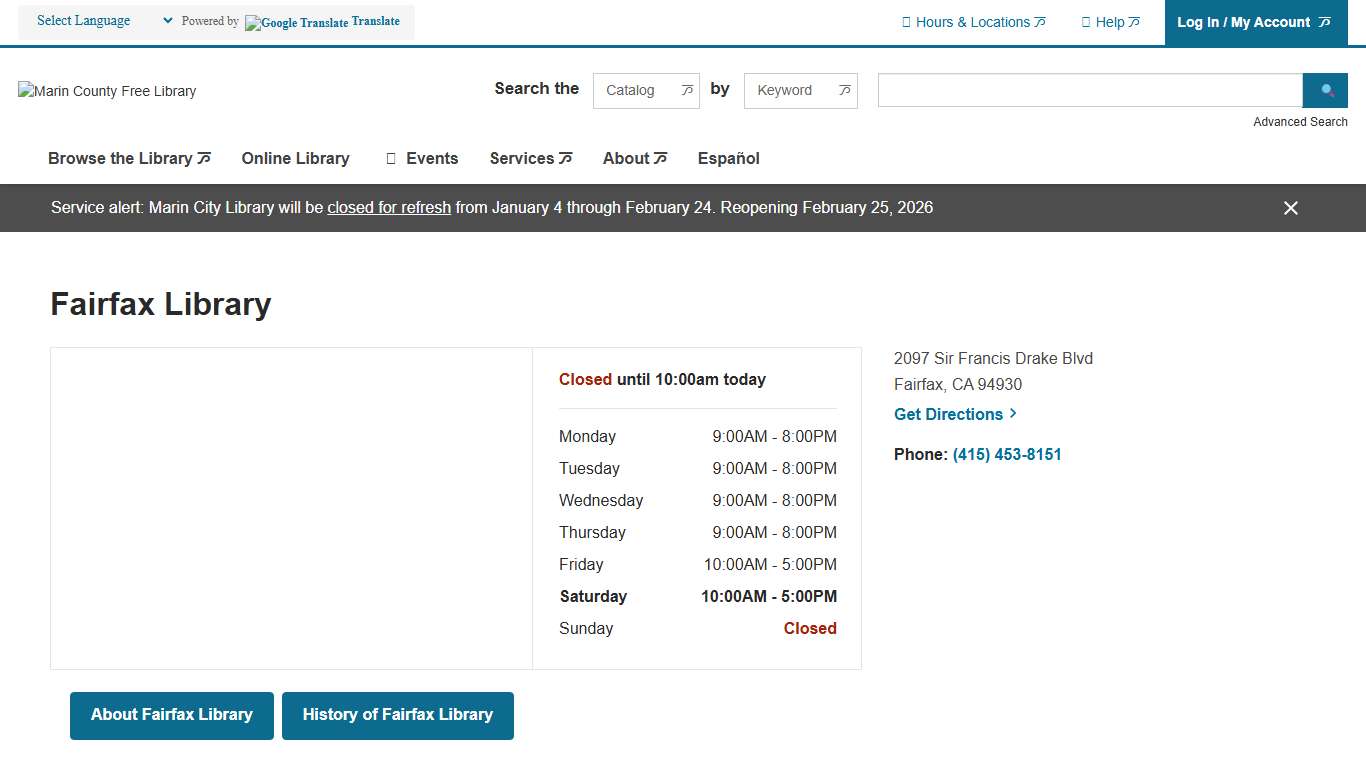The width and height of the screenshot is (1366, 768).
Task: Select the Online Library menu item
Action: coord(295,158)
